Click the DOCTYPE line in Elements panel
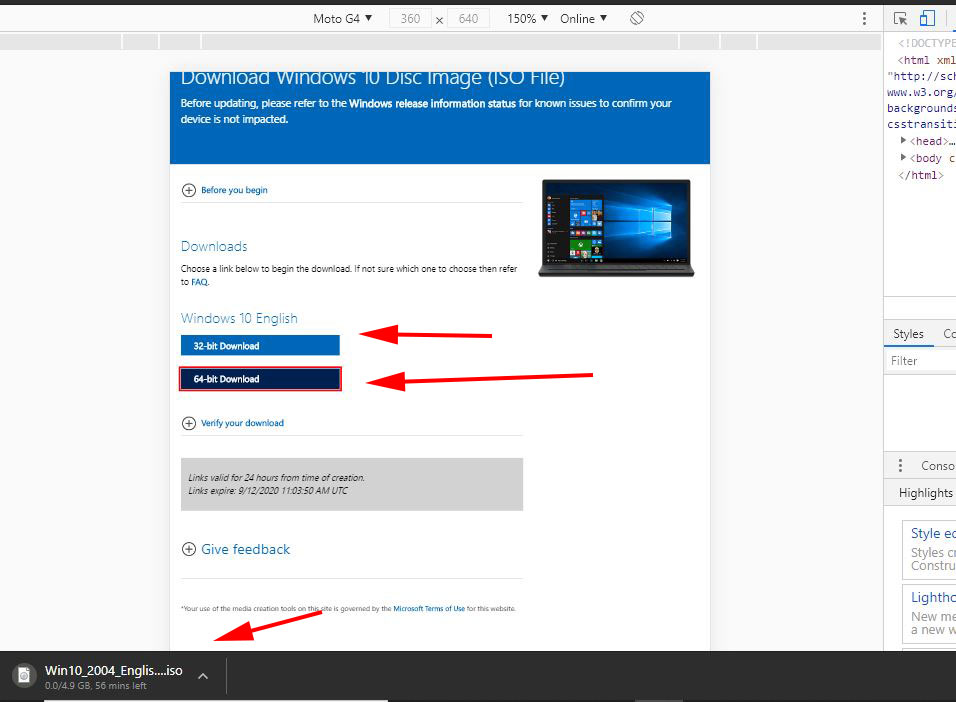956x702 pixels. [x=927, y=43]
